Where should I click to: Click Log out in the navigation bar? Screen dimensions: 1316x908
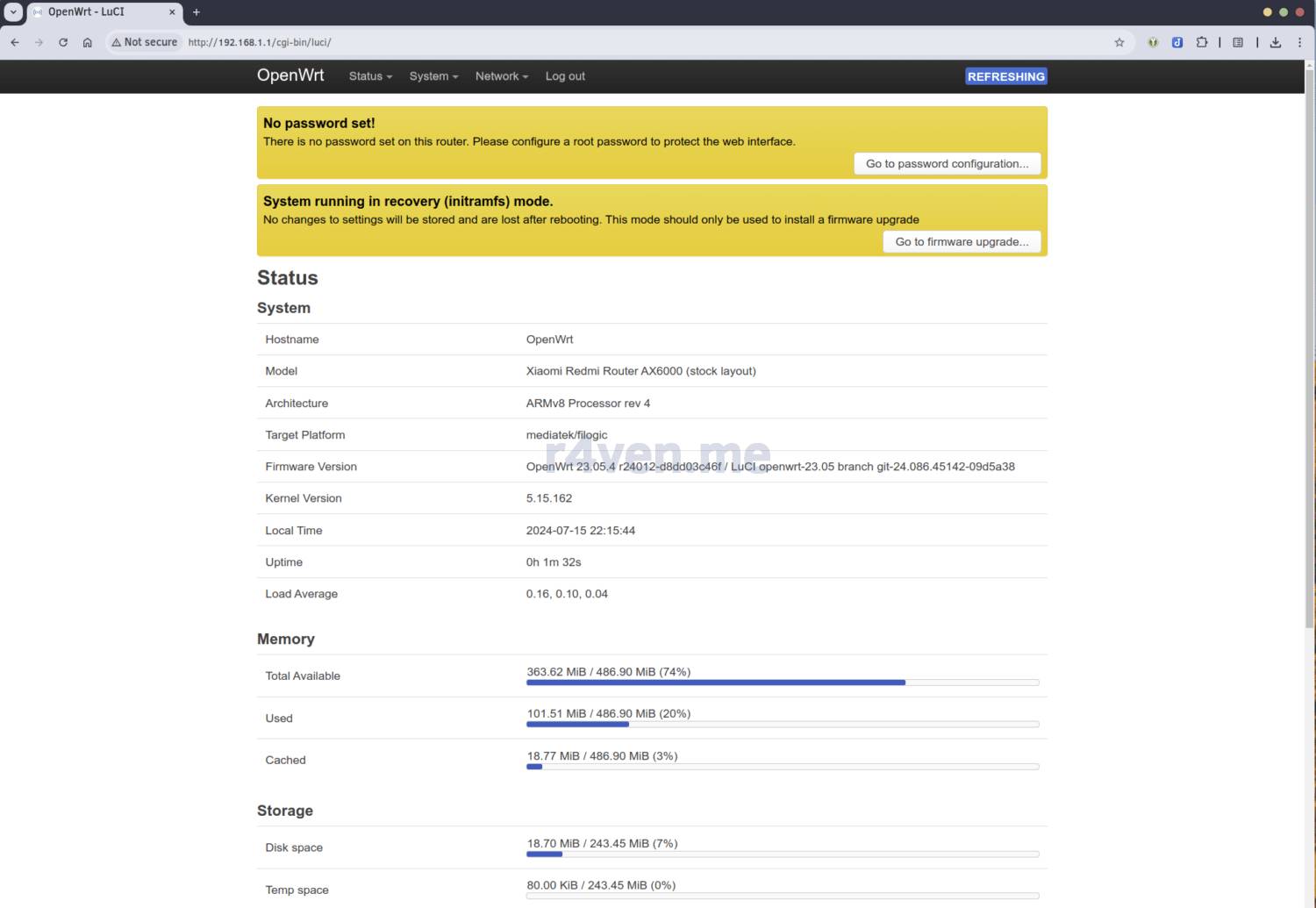coord(565,76)
